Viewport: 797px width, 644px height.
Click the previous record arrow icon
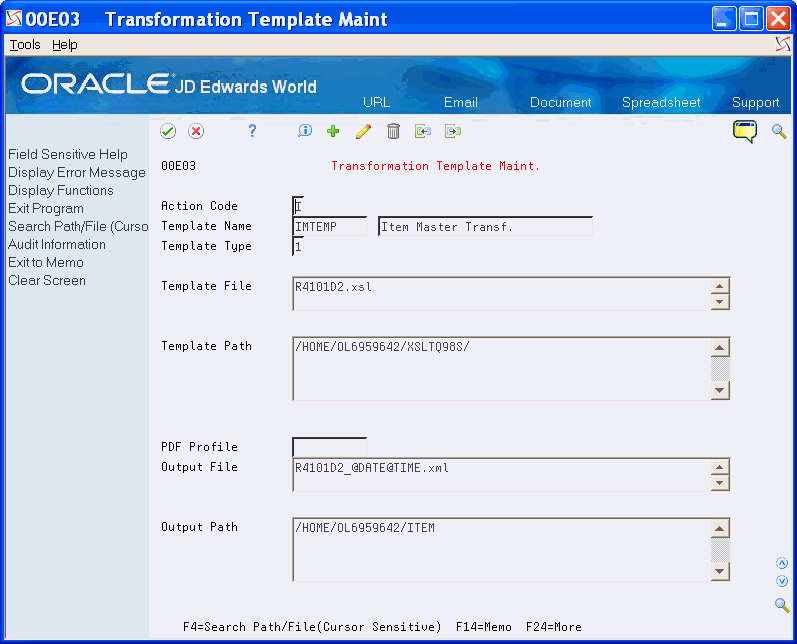pos(422,131)
